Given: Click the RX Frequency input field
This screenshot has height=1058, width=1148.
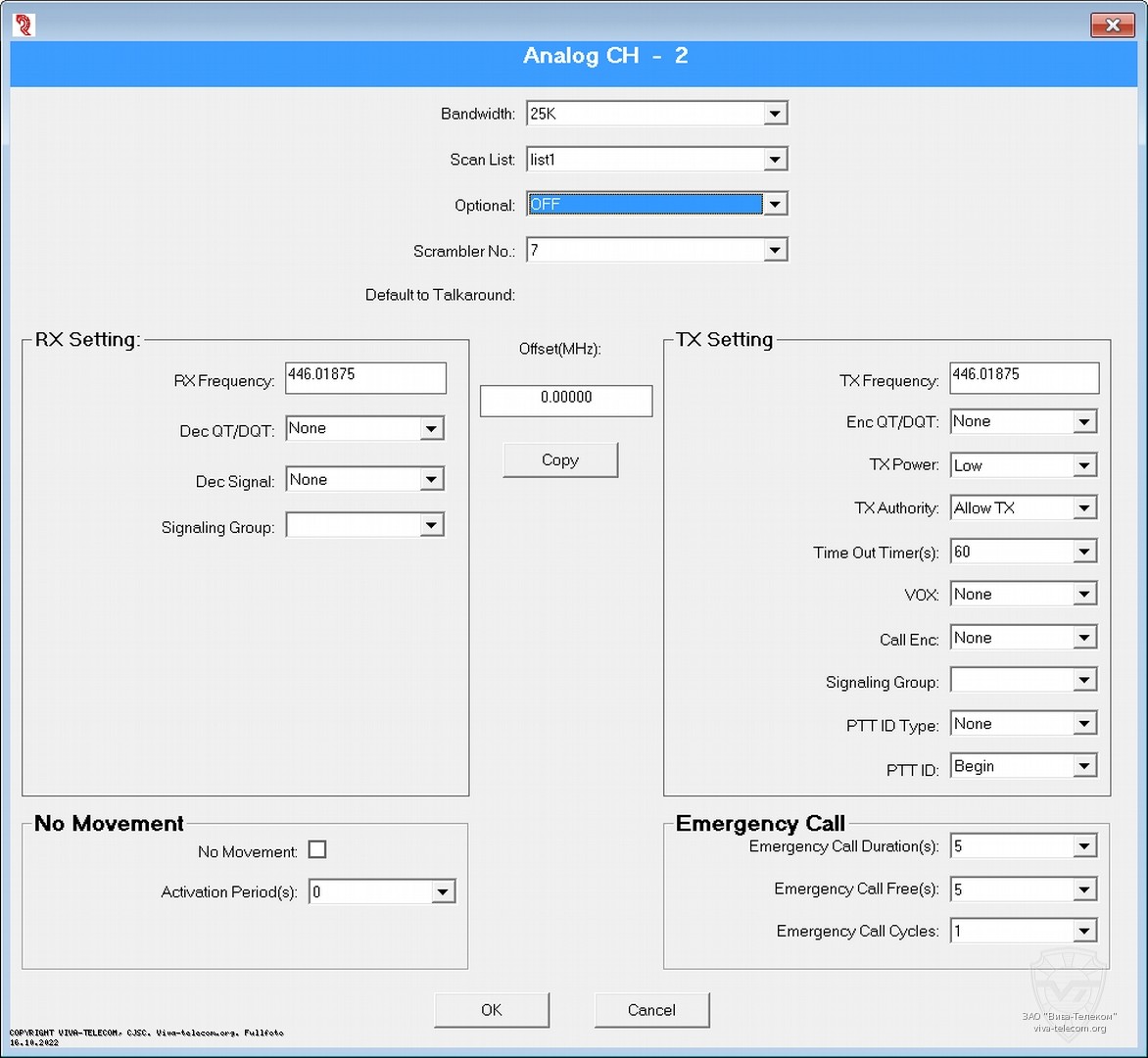Looking at the screenshot, I should (x=365, y=378).
